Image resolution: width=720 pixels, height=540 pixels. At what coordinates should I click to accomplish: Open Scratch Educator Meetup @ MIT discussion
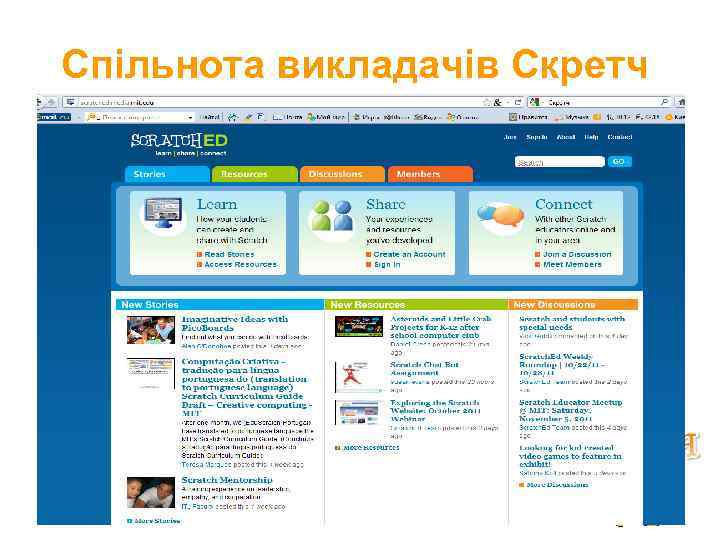pyautogui.click(x=570, y=411)
